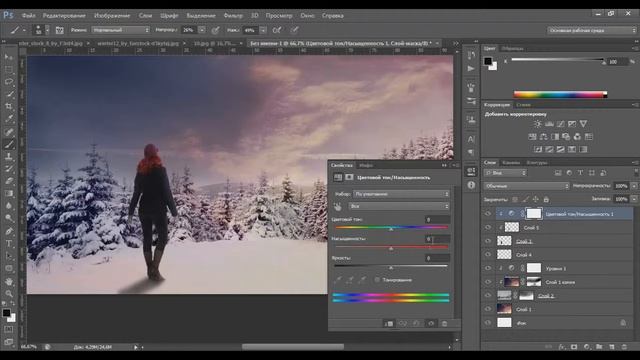The image size is (640, 360).
Task: Open layer styles fx at Layers bottom
Action: point(562,347)
